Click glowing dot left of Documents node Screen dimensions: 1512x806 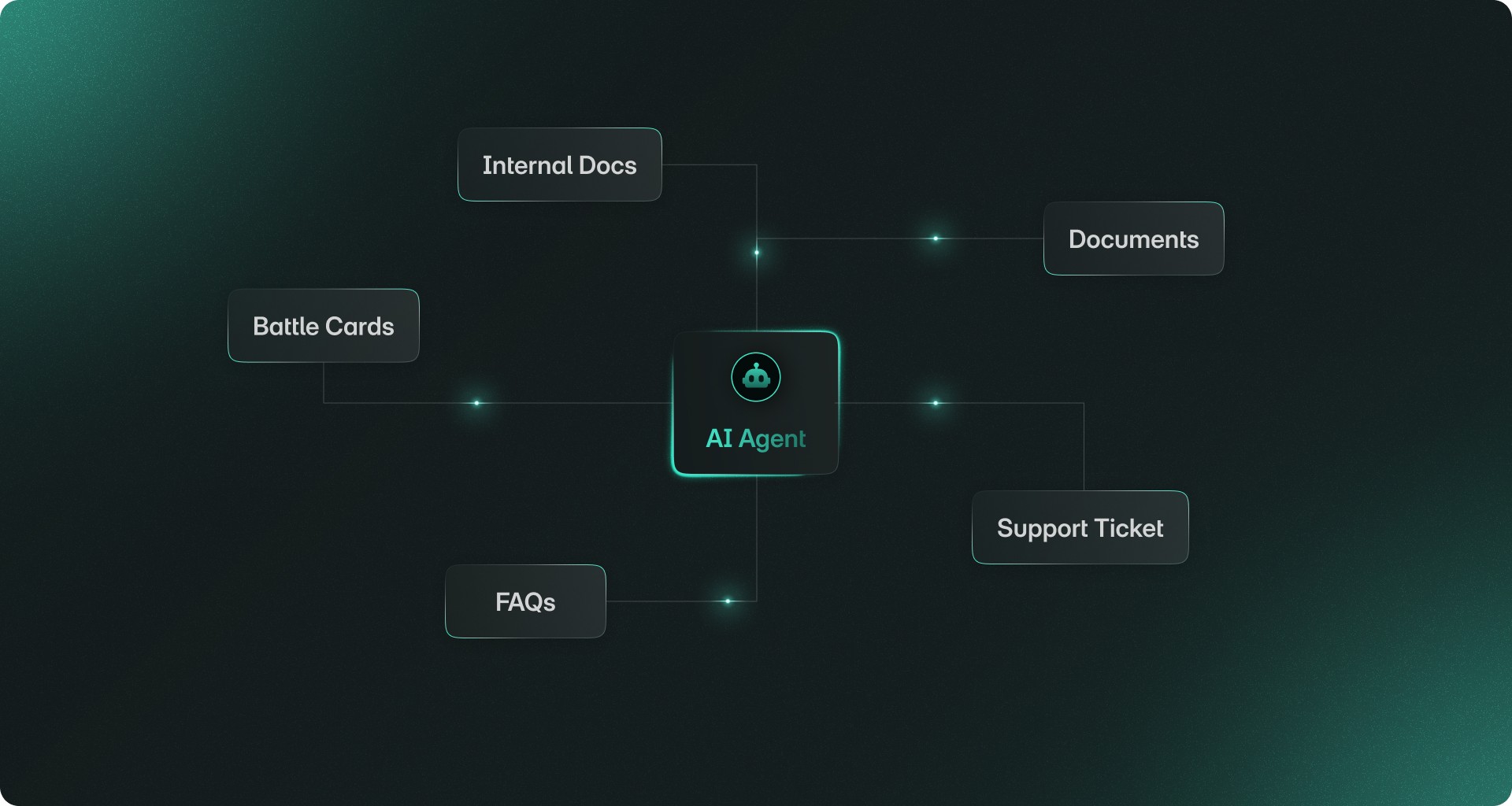point(936,238)
